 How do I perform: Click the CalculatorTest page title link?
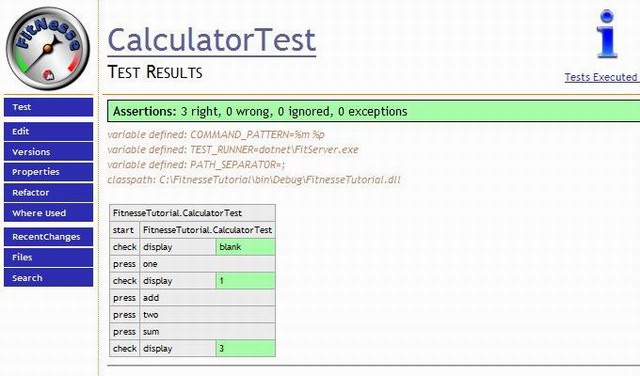pyautogui.click(x=211, y=40)
